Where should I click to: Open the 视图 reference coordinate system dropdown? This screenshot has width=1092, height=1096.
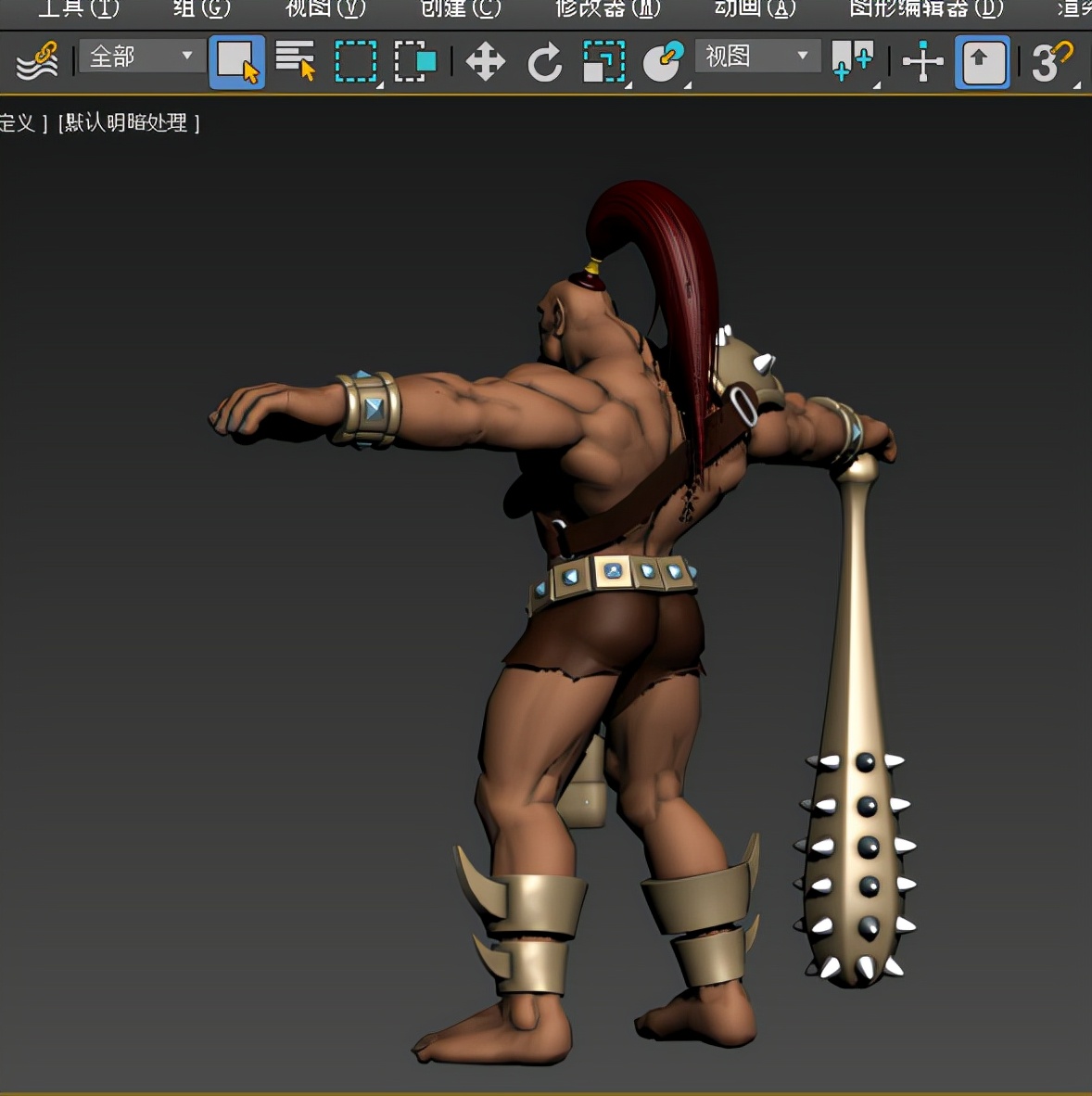[756, 57]
